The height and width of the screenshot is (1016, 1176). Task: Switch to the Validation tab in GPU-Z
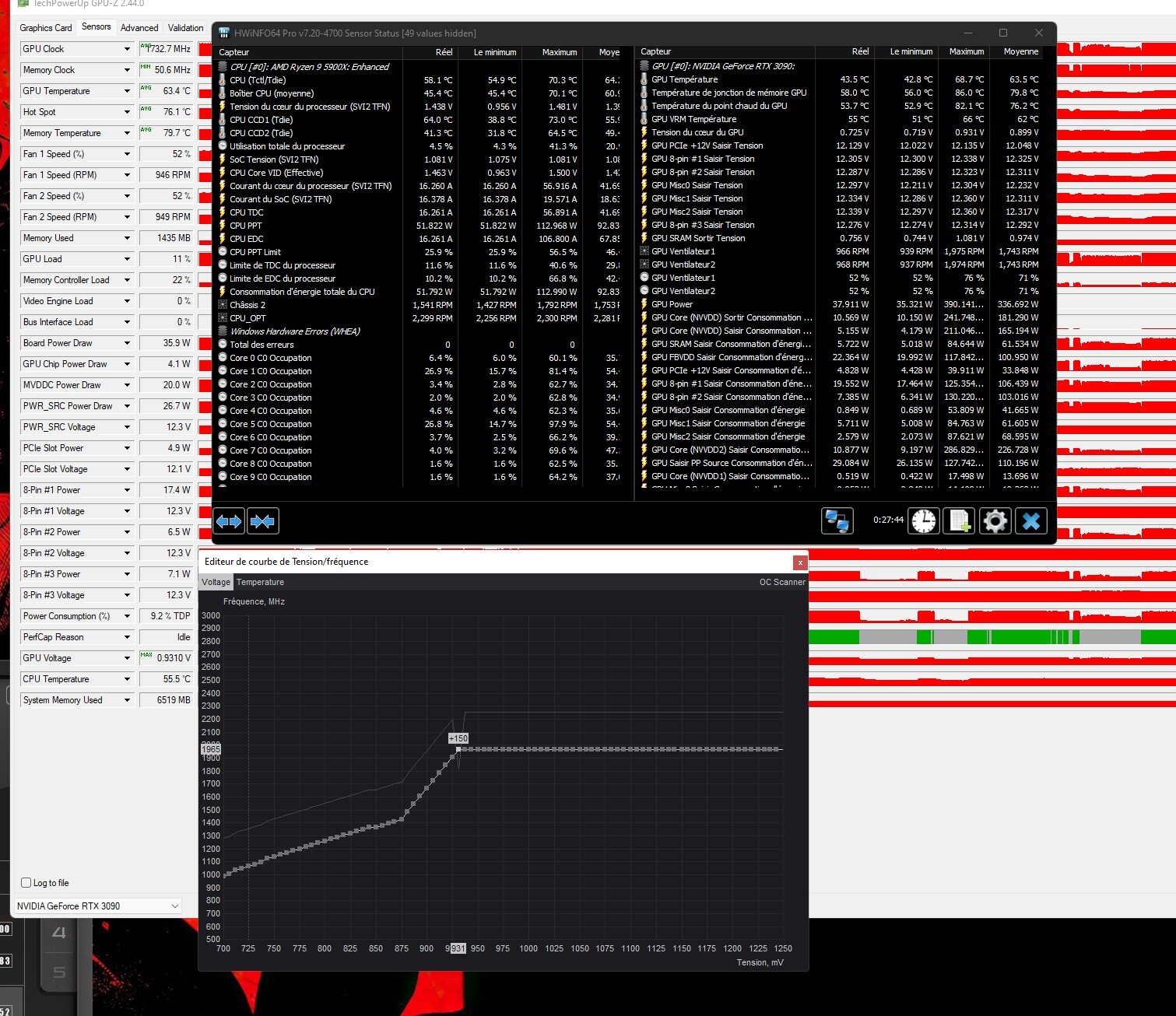click(x=186, y=28)
